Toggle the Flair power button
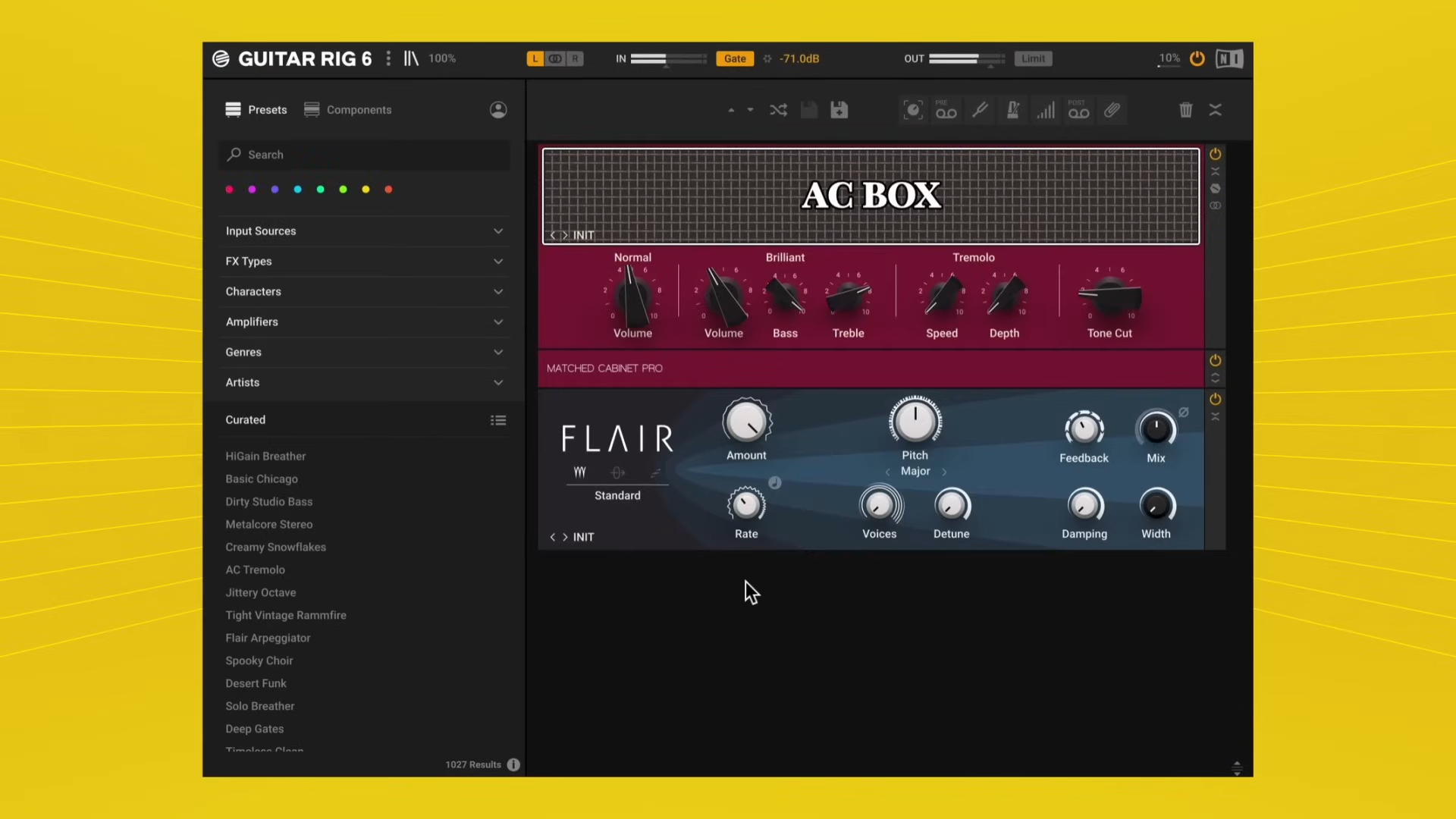Viewport: 1456px width, 819px height. (x=1215, y=399)
